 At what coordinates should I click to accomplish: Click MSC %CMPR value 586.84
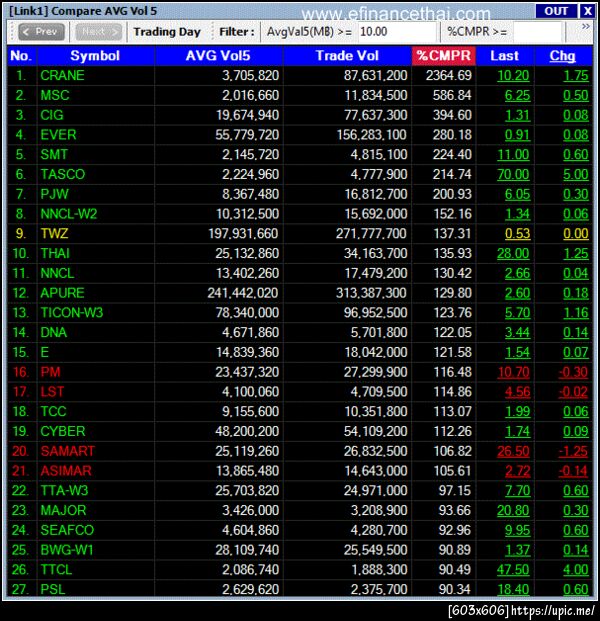[452, 95]
